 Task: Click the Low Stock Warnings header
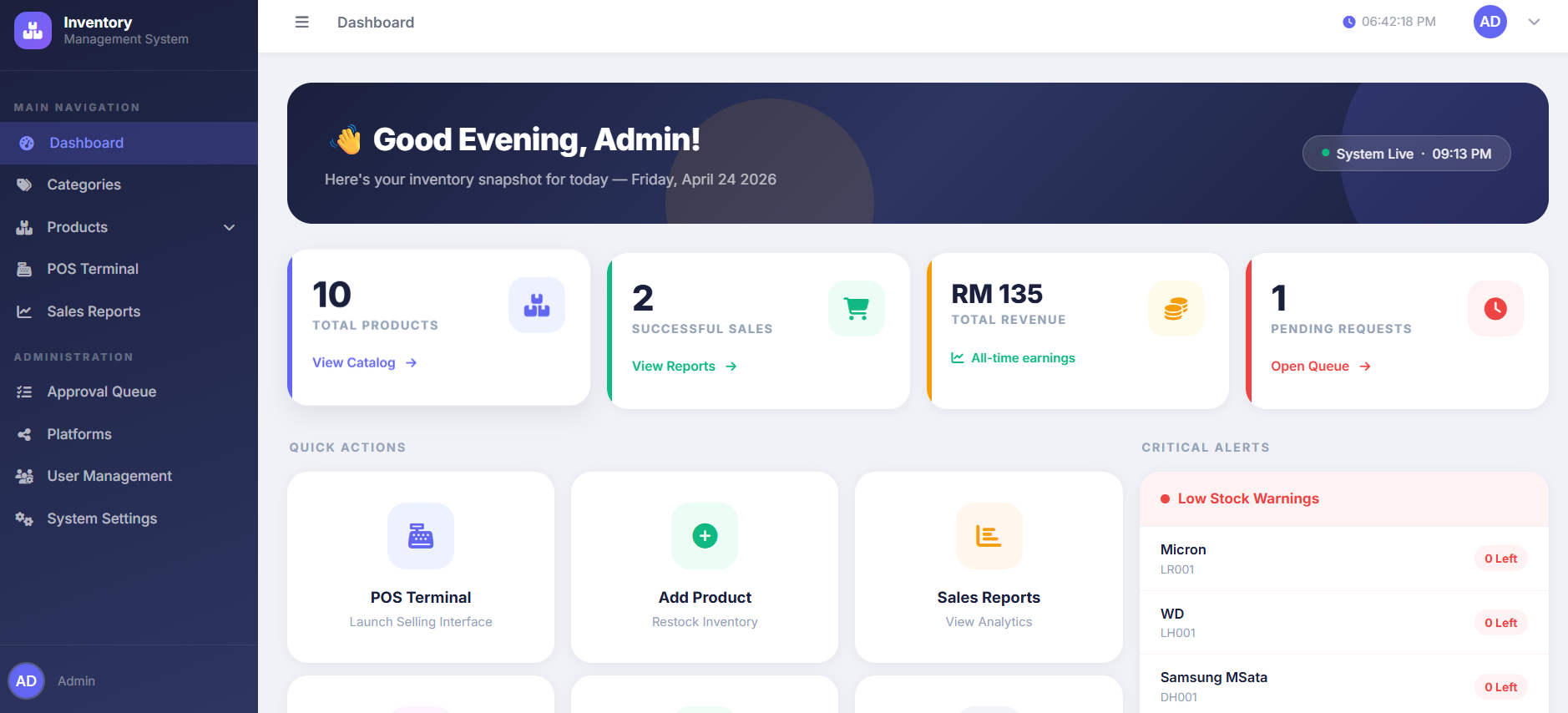(x=1344, y=498)
